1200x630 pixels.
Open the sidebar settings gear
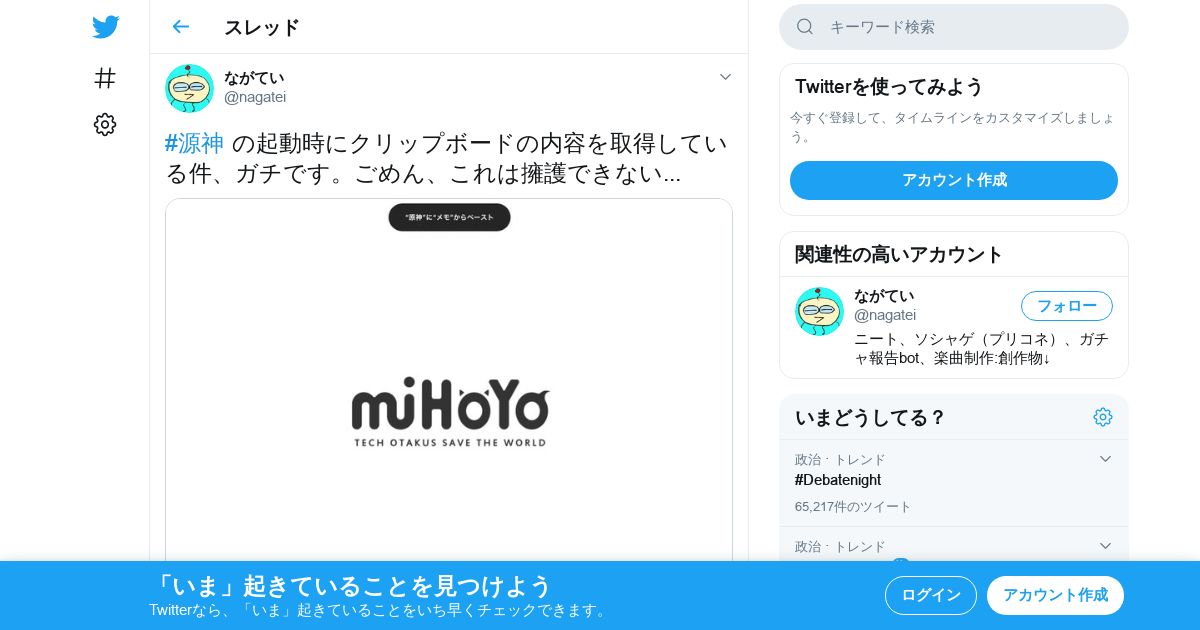(105, 124)
